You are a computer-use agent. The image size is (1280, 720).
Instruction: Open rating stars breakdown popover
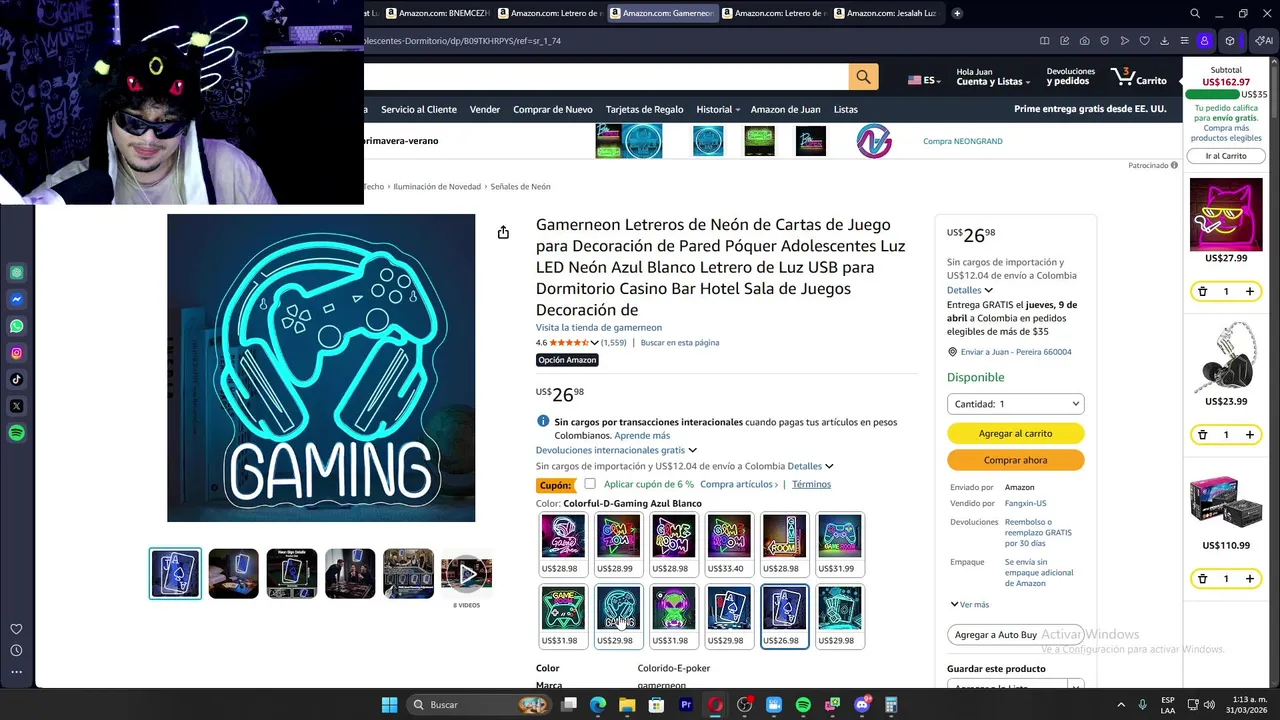click(x=574, y=342)
